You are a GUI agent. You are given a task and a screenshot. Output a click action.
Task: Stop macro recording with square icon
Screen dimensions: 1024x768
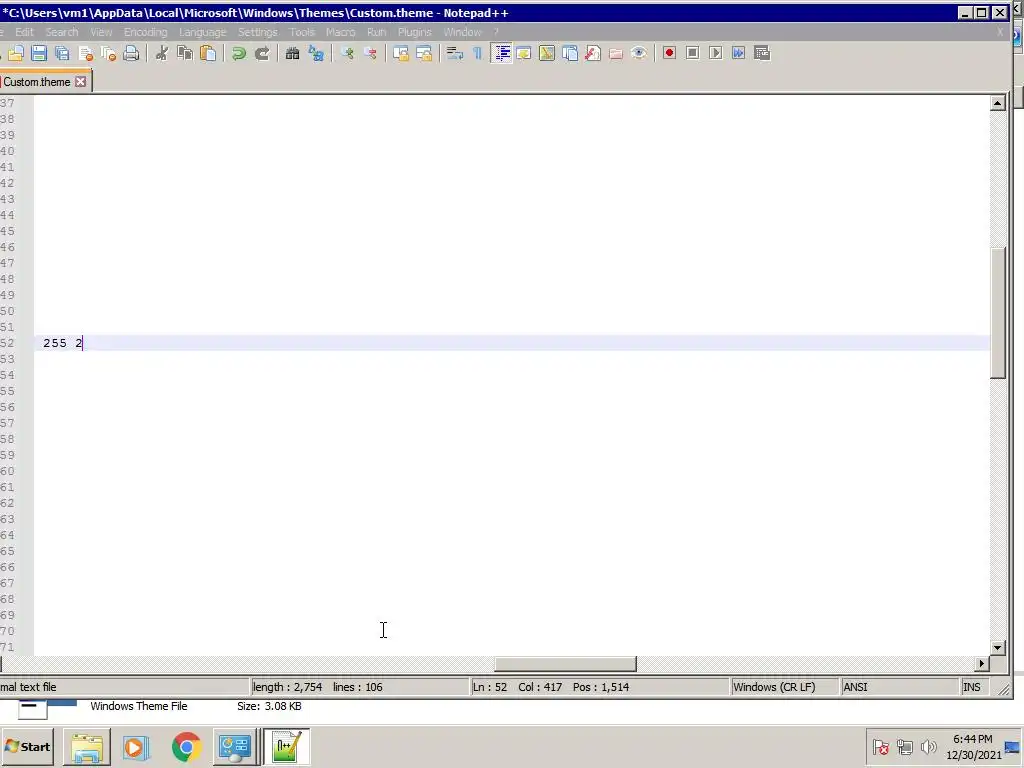pyautogui.click(x=693, y=54)
